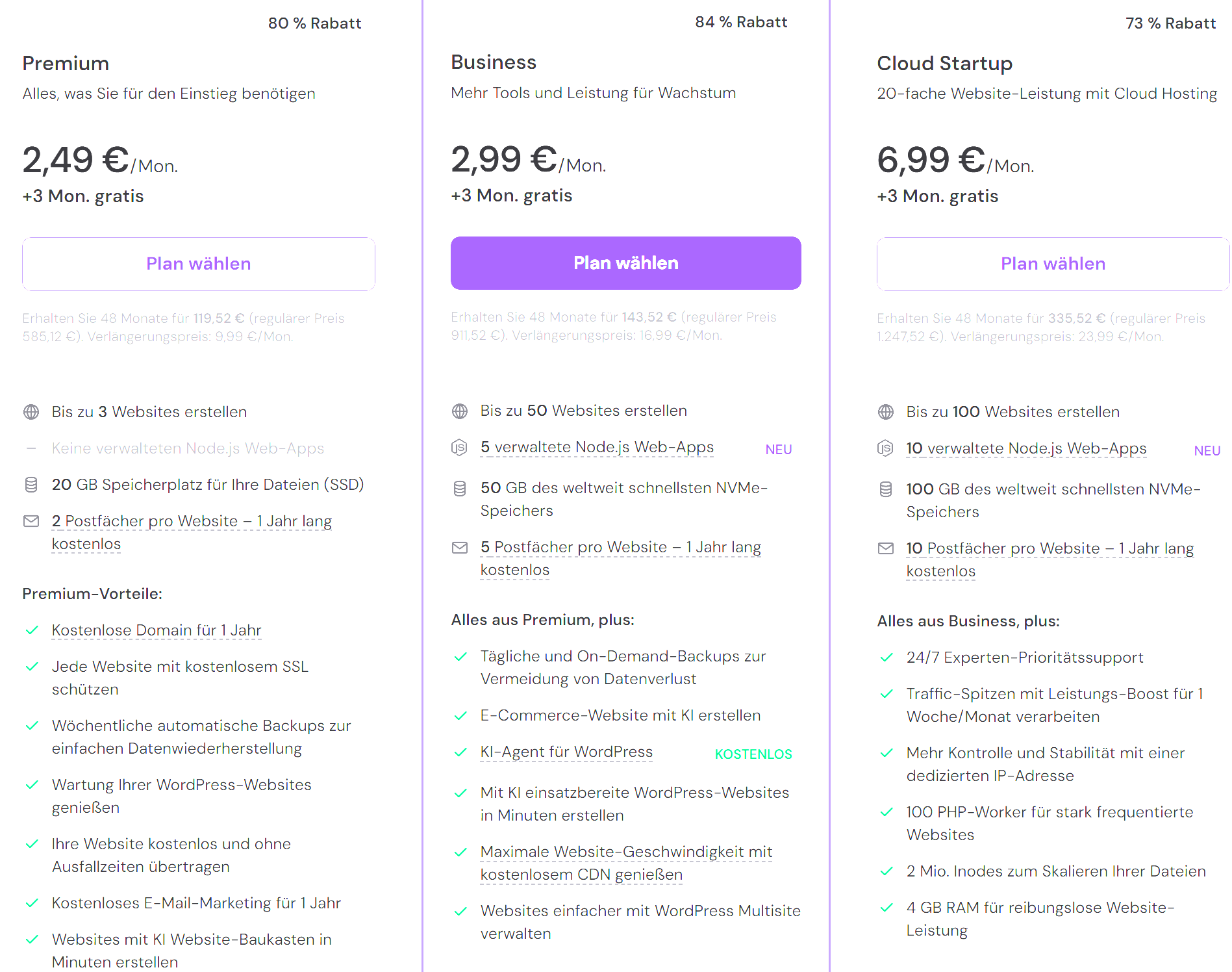Click the NEU badge in Business plan
The height and width of the screenshot is (972, 1232).
coord(778,450)
